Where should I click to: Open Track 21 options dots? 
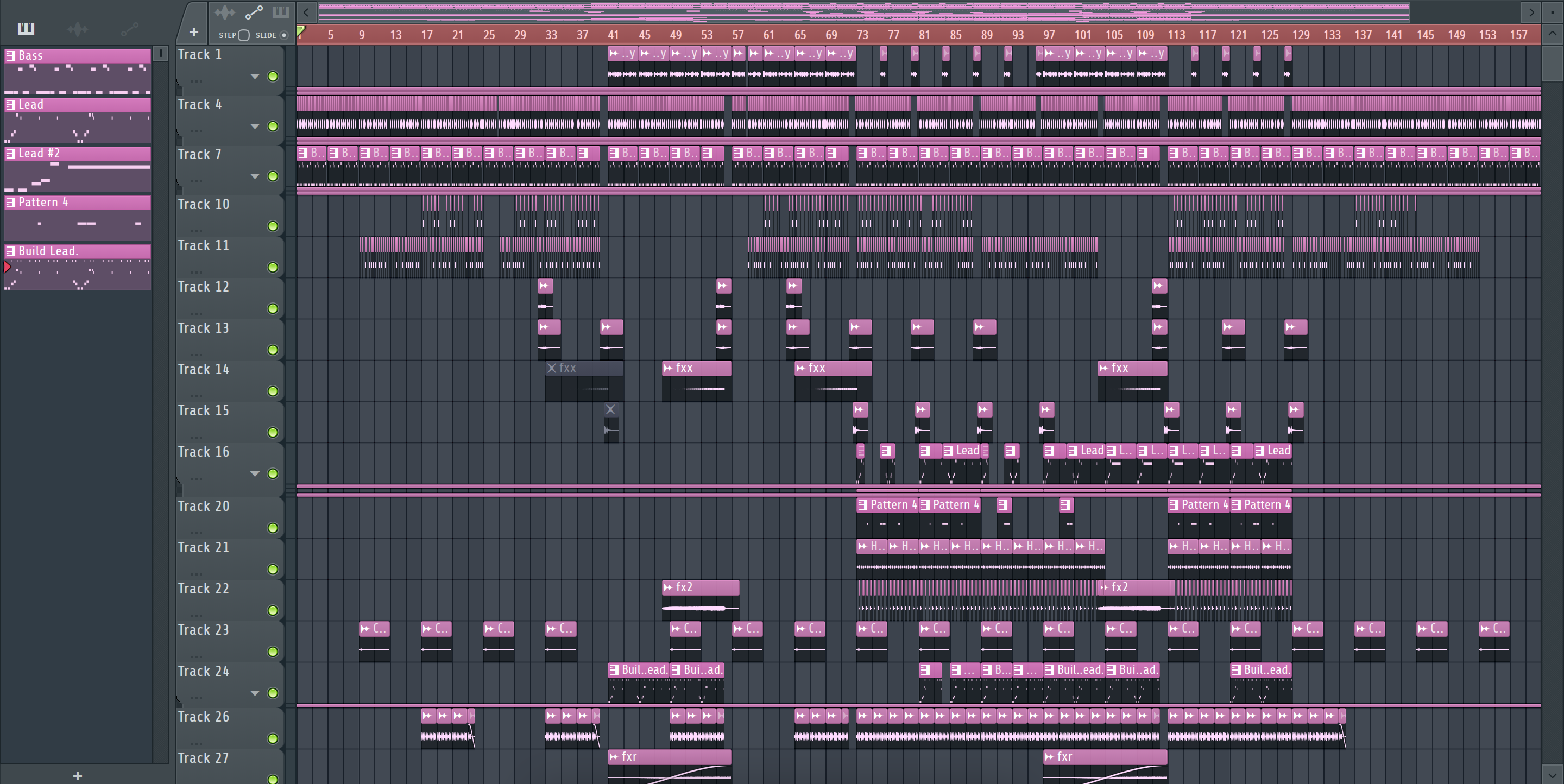point(196,573)
